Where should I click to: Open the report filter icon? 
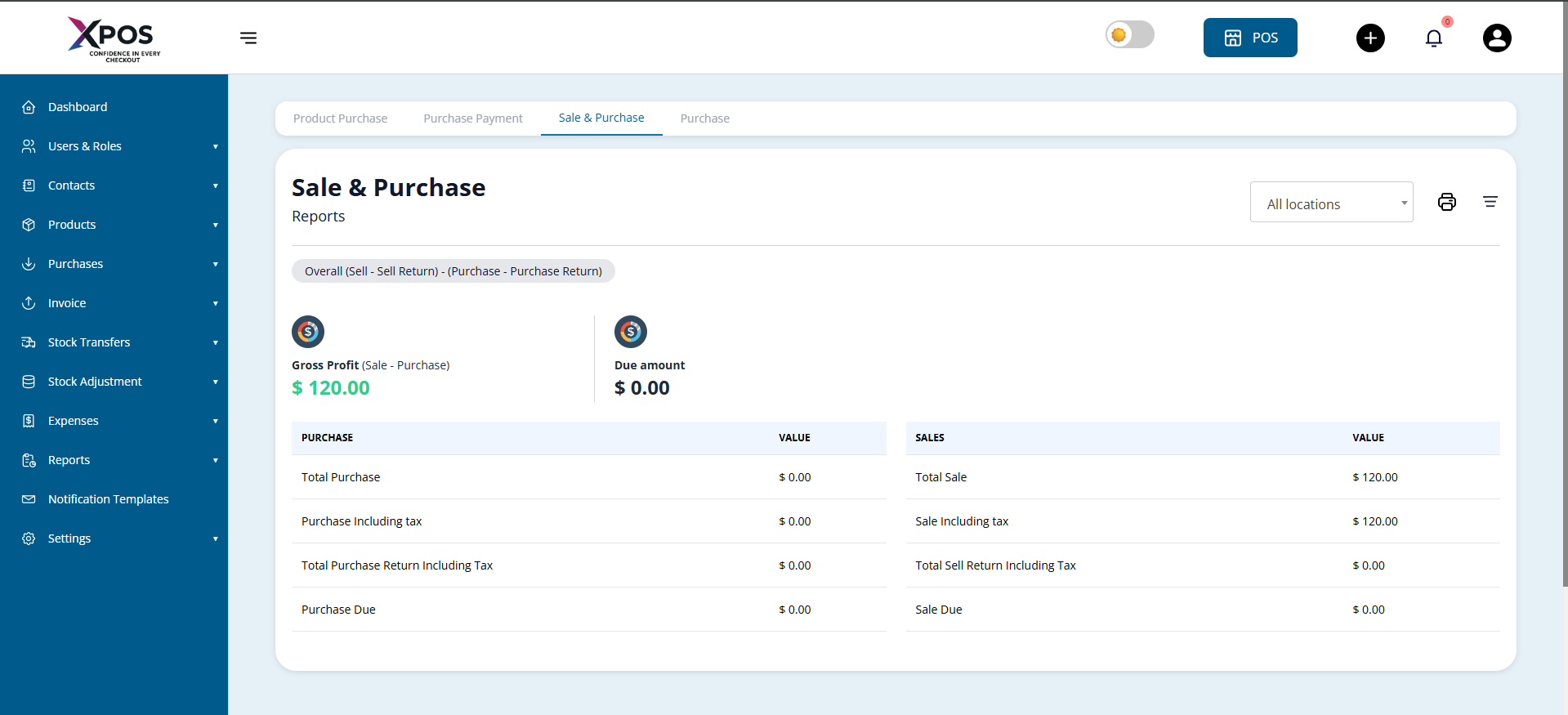coord(1490,202)
